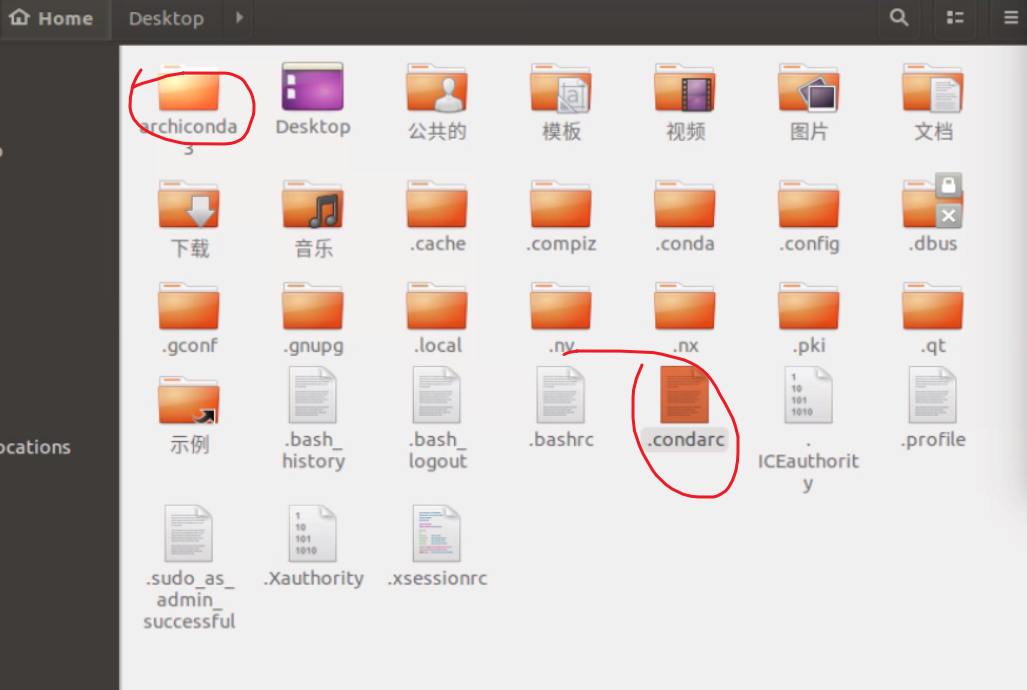Select the locked .dbus folder

tap(933, 202)
